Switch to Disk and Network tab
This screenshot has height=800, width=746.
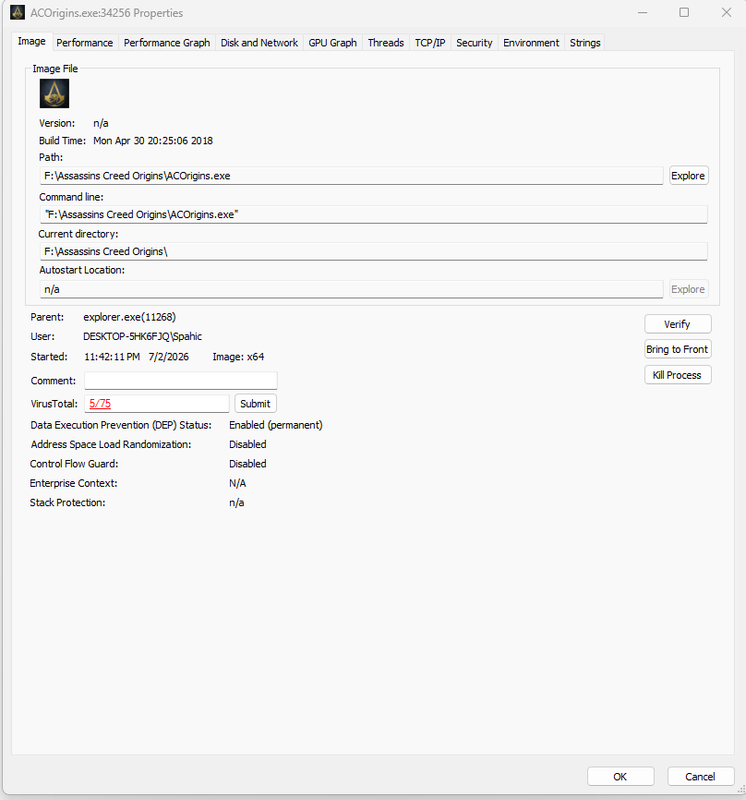pos(259,43)
